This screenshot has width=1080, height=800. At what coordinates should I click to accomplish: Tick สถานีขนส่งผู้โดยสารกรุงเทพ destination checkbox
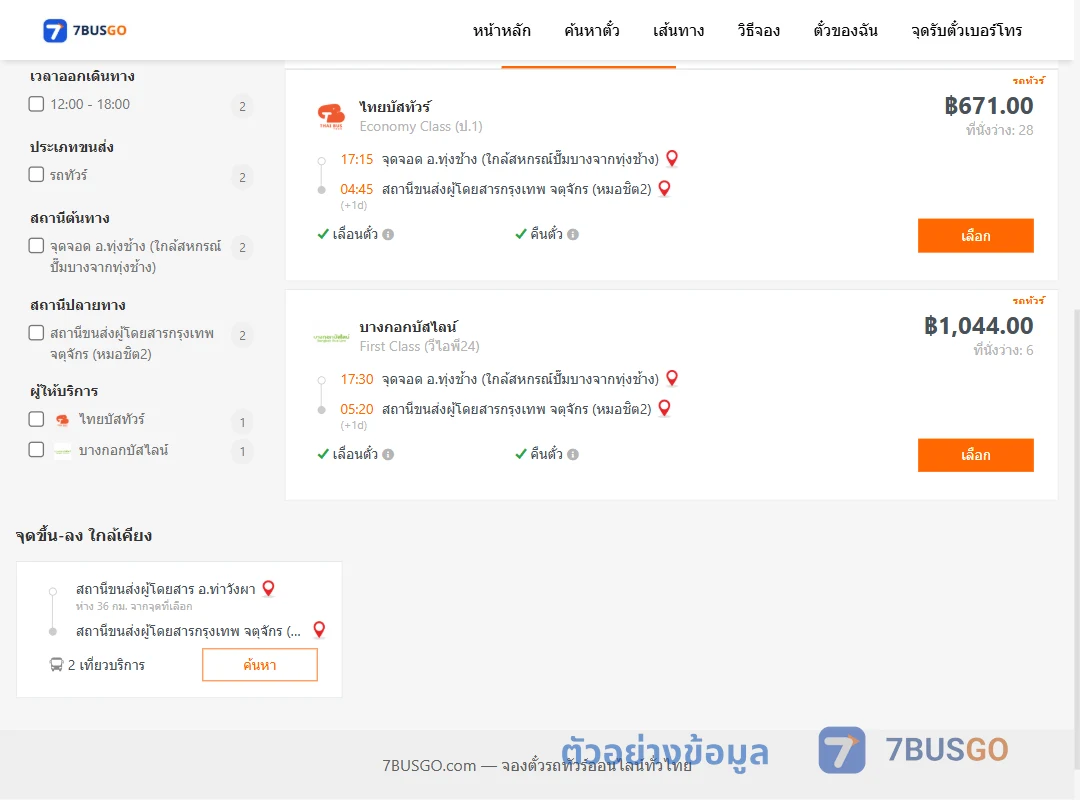(x=37, y=333)
